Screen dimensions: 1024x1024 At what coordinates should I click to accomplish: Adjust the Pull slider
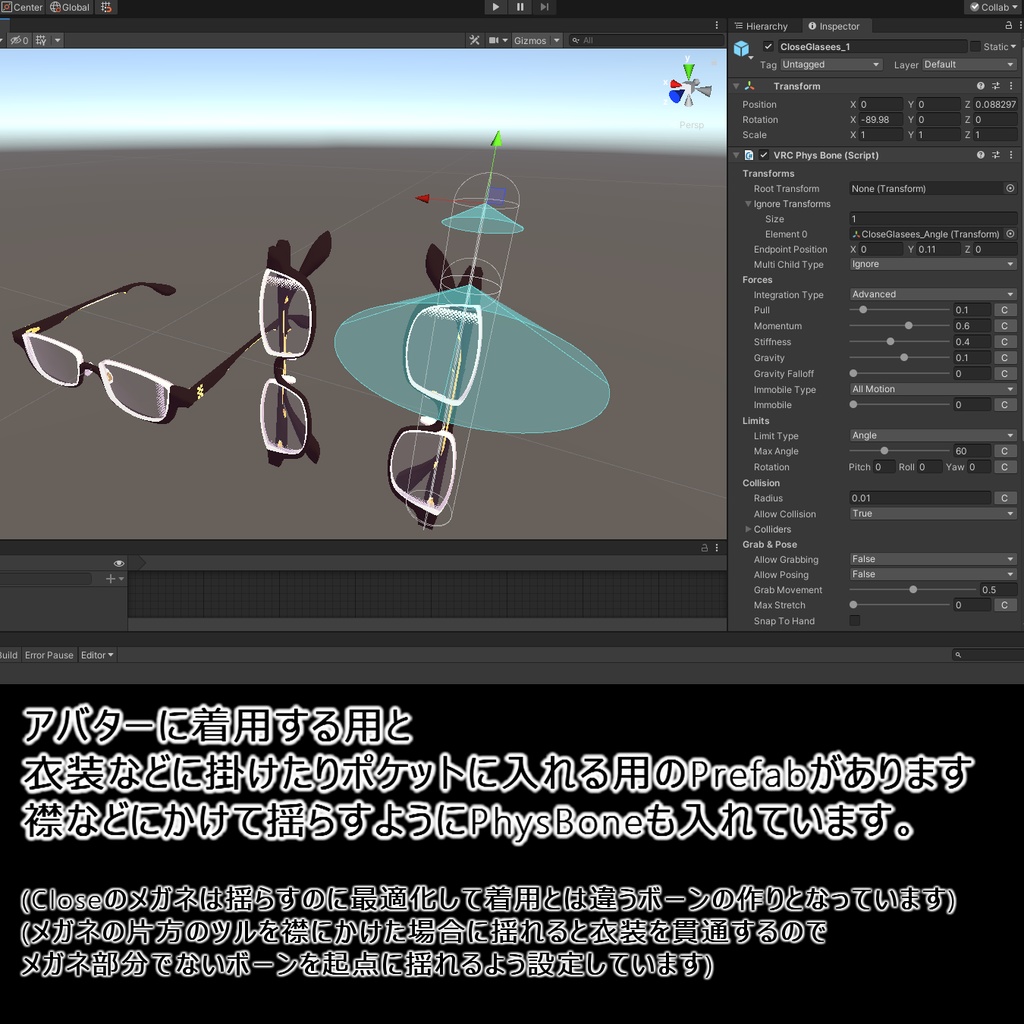pyautogui.click(x=899, y=310)
